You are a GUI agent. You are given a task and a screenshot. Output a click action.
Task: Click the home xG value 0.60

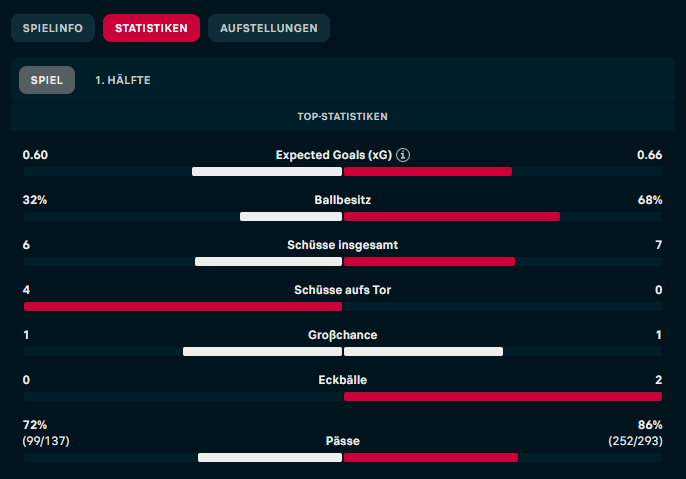pos(35,155)
